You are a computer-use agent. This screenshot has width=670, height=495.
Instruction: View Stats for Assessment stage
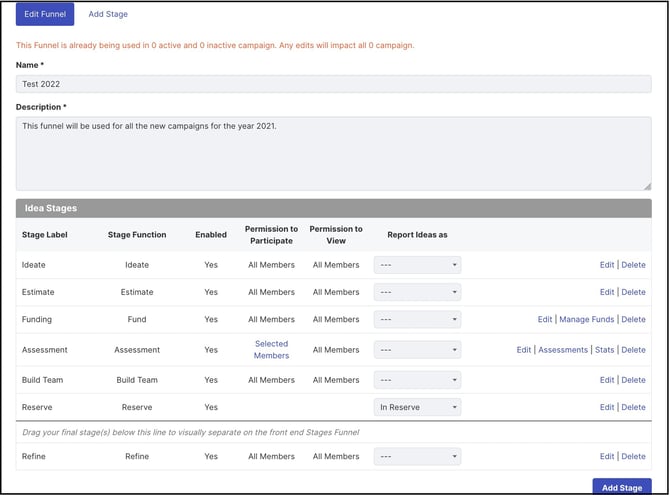604,350
